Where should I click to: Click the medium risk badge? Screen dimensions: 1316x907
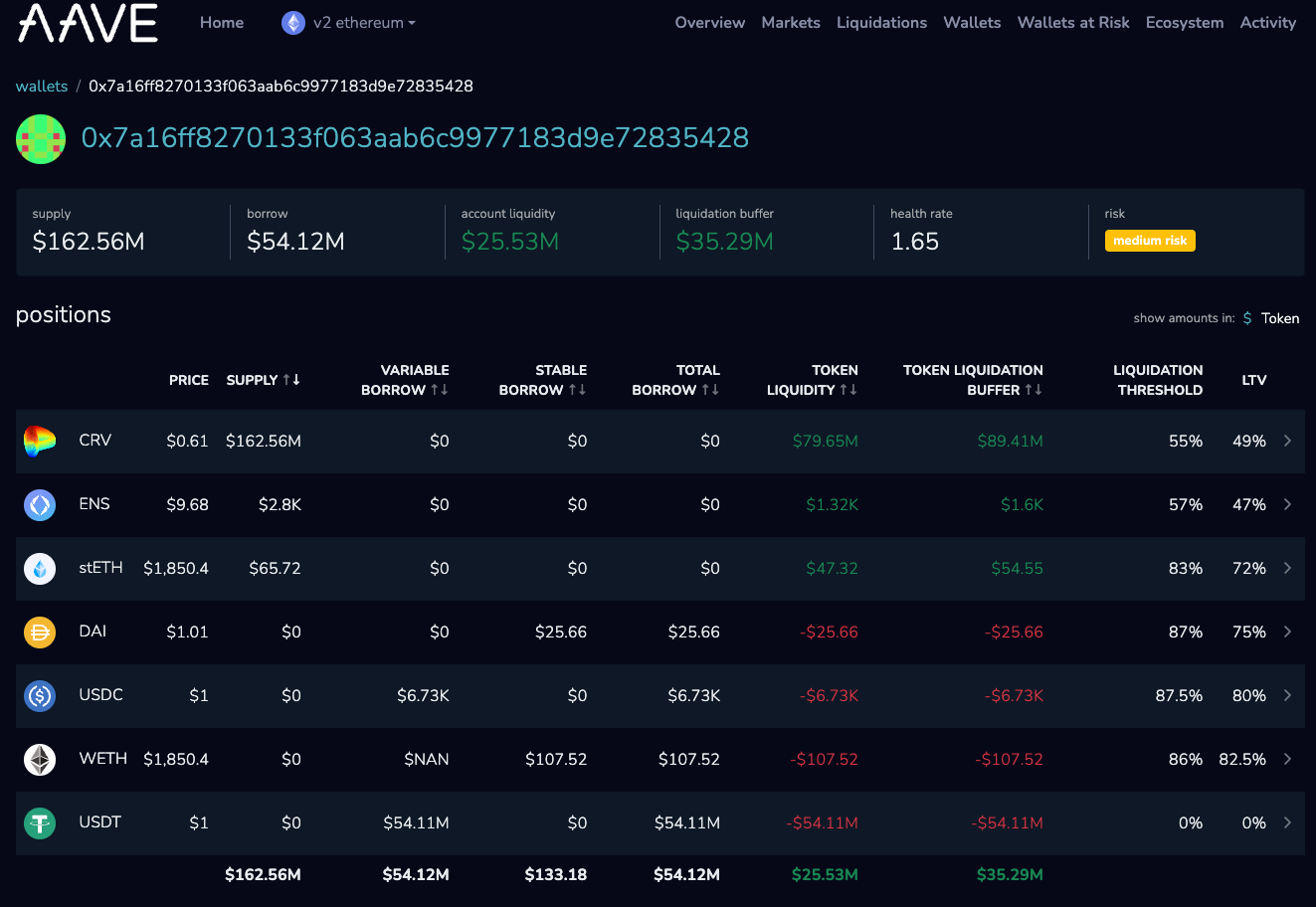1150,241
